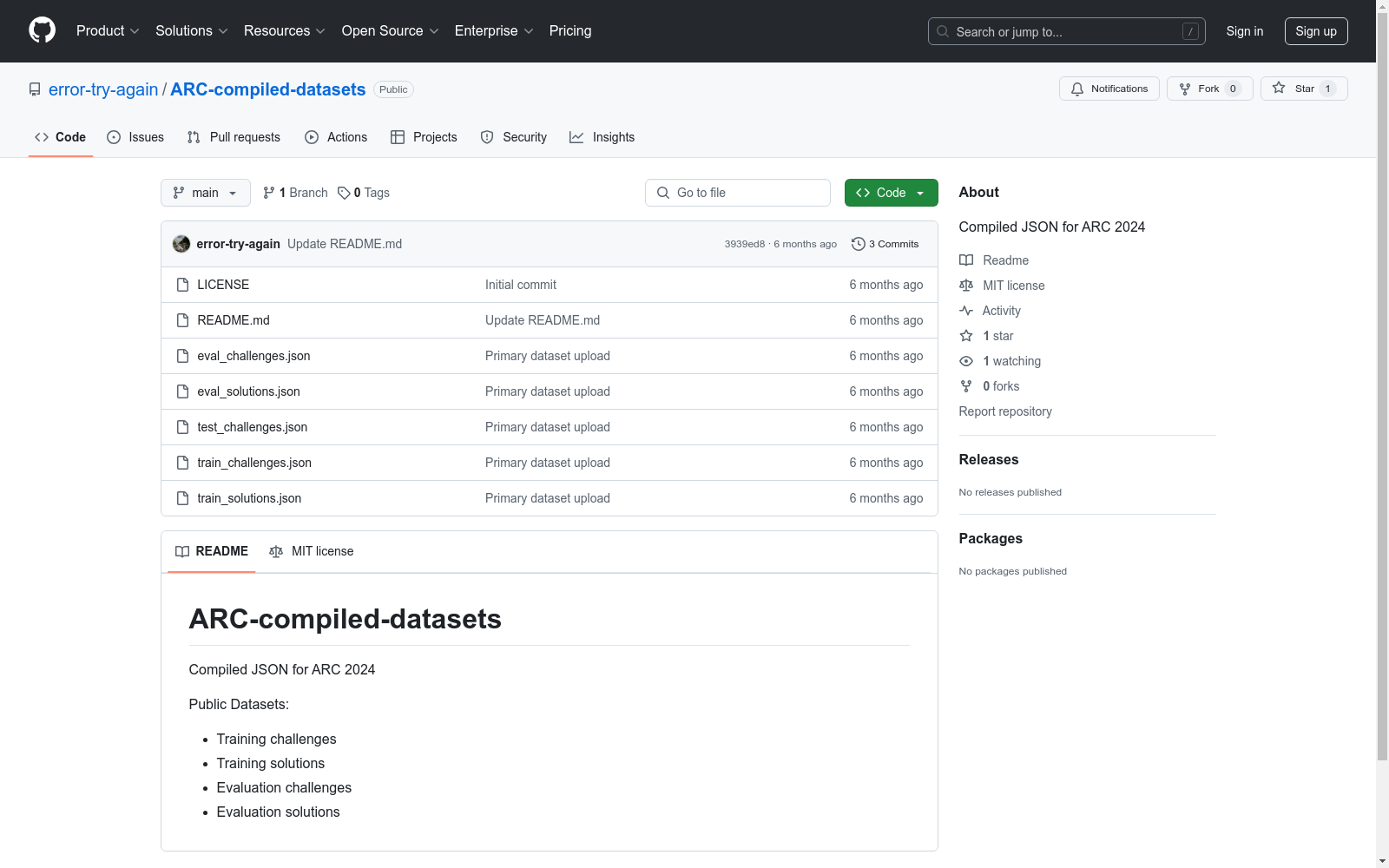Open the Pricing page
The width and height of the screenshot is (1389, 868).
570,31
